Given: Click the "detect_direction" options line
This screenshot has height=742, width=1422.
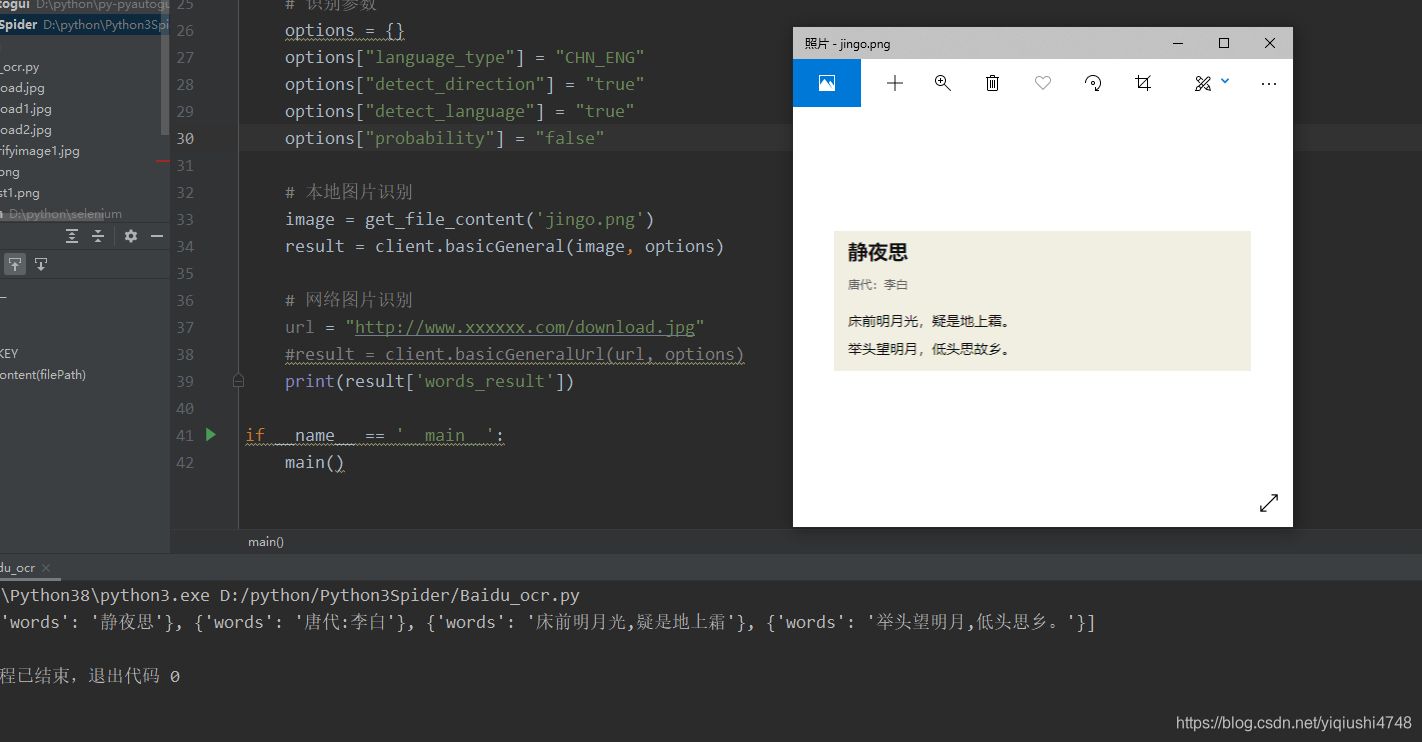Looking at the screenshot, I should pos(465,84).
